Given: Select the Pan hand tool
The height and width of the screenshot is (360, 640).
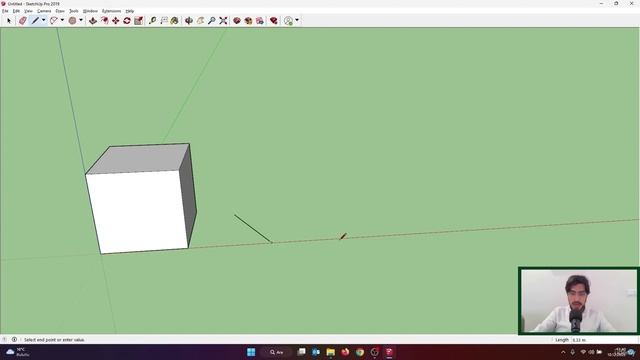Looking at the screenshot, I should 200,20.
